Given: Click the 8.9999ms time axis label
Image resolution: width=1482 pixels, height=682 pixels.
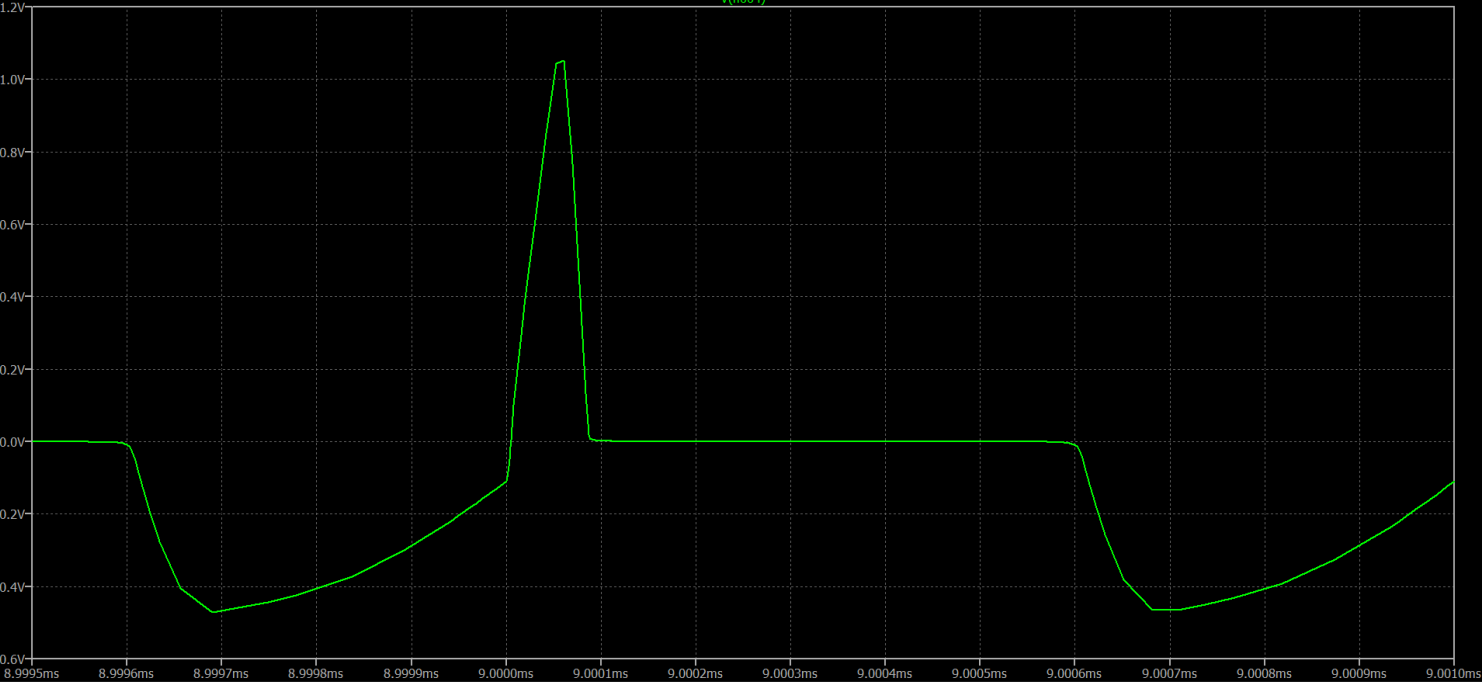Looking at the screenshot, I should click(411, 674).
